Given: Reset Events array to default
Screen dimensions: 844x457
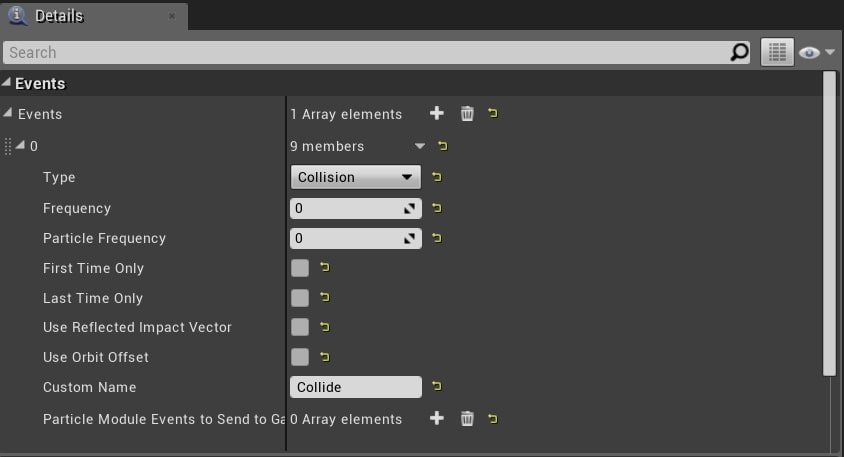Looking at the screenshot, I should pos(493,113).
